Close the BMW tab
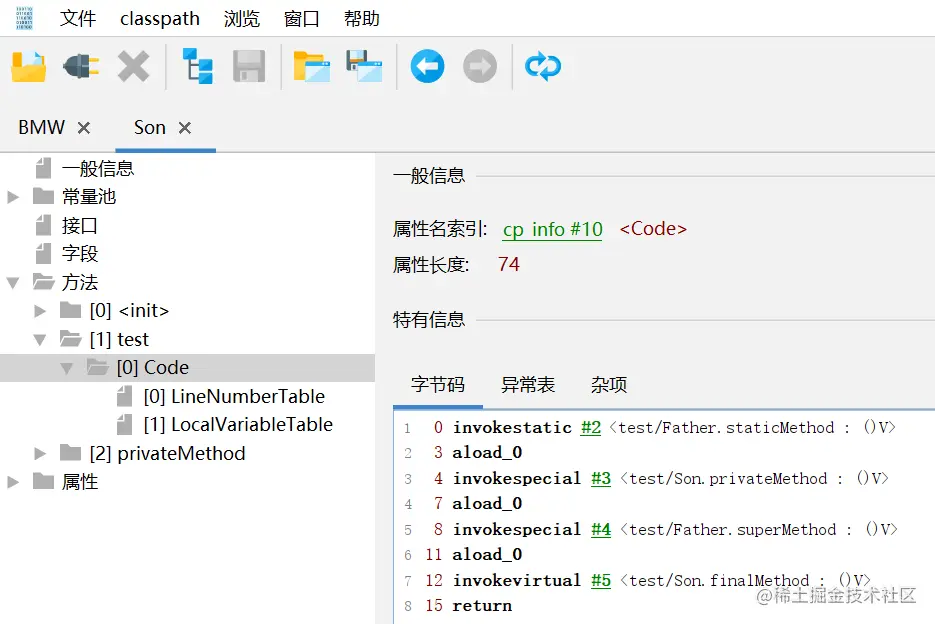The image size is (935, 624). click(x=84, y=128)
